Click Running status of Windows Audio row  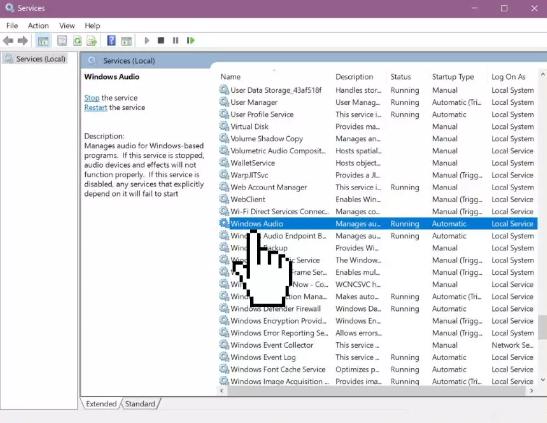click(x=405, y=224)
